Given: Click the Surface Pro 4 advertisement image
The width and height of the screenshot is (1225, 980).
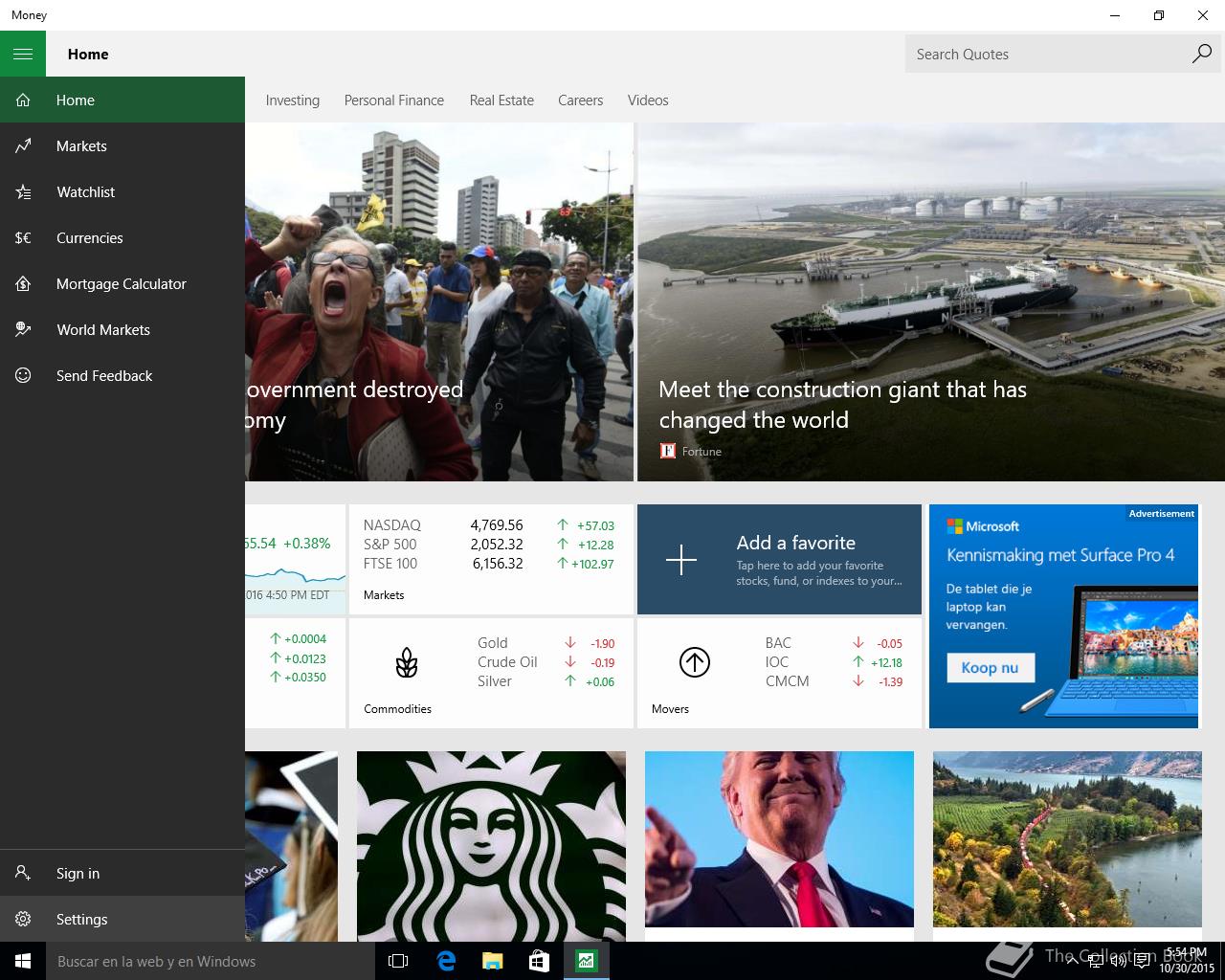Looking at the screenshot, I should point(1063,616).
